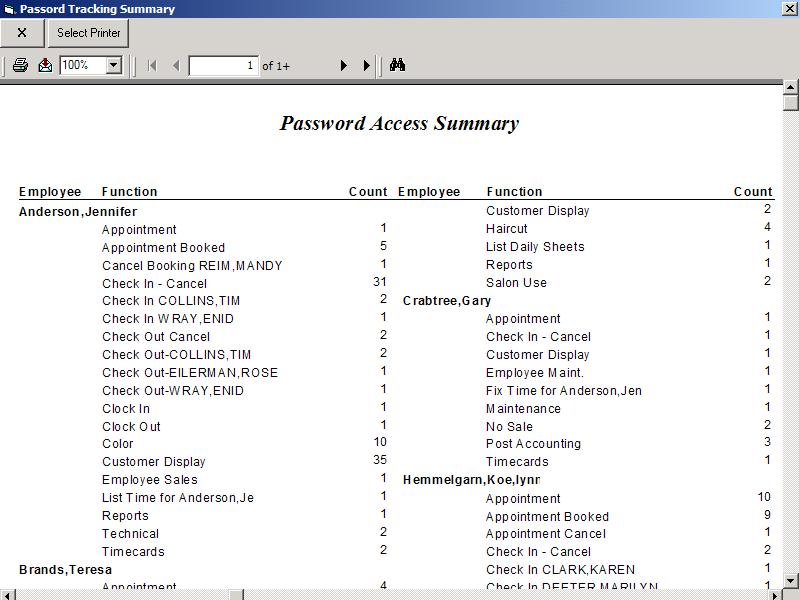This screenshot has width=800, height=600.
Task: Click the Print report icon
Action: [x=20, y=65]
